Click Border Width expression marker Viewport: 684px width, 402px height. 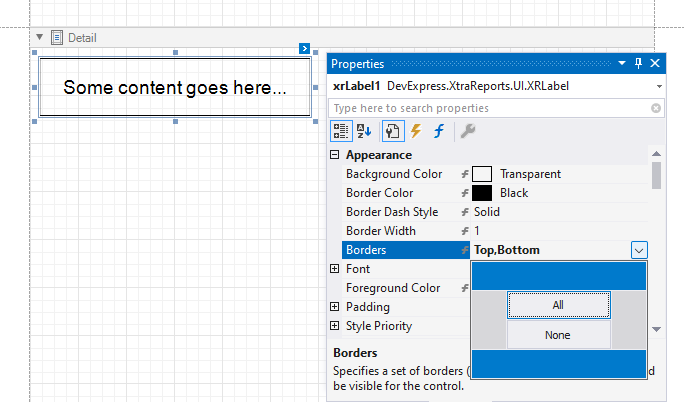click(465, 231)
